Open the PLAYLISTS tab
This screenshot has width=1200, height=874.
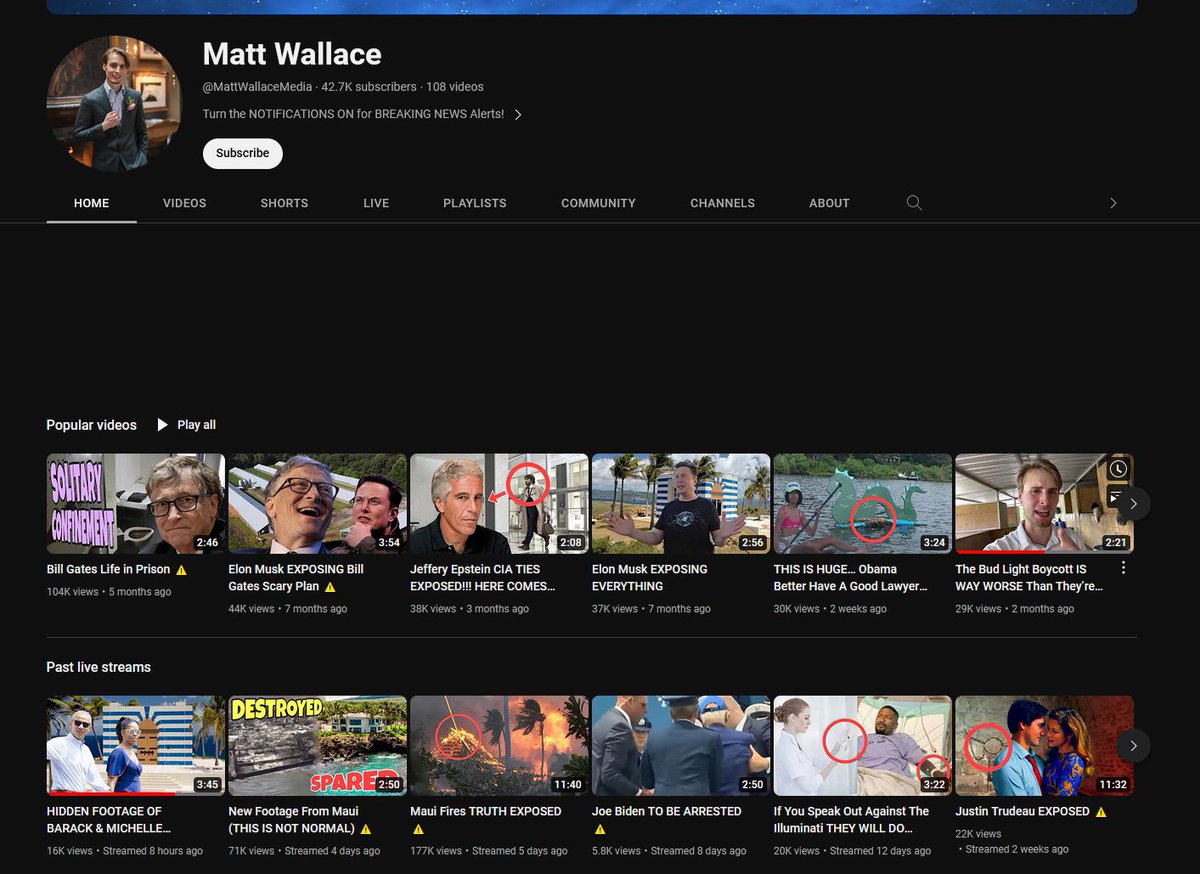pos(475,203)
